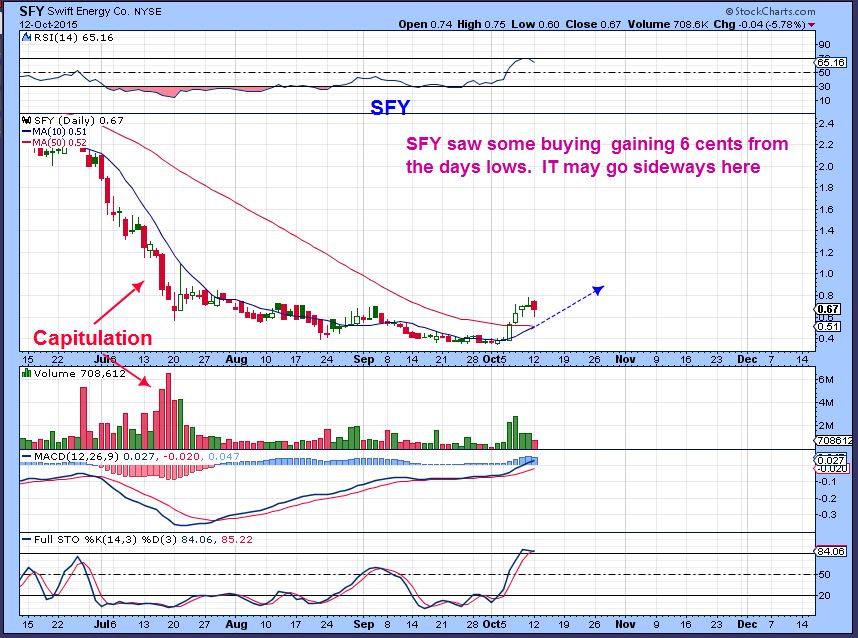Click the SFY (Daily) 0.67 legend label

point(78,120)
